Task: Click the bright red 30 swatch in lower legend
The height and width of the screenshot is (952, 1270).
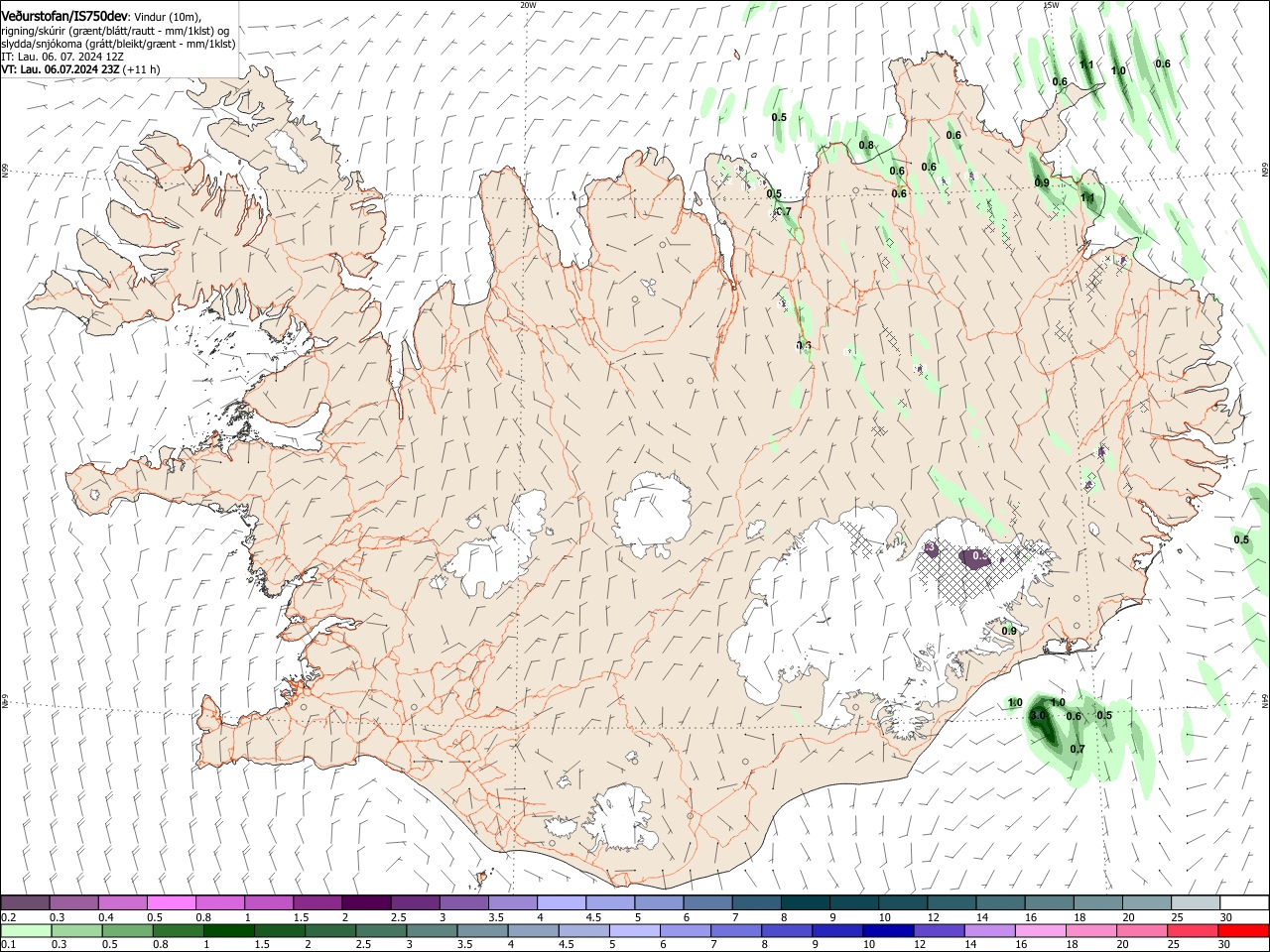Action: click(x=1242, y=930)
